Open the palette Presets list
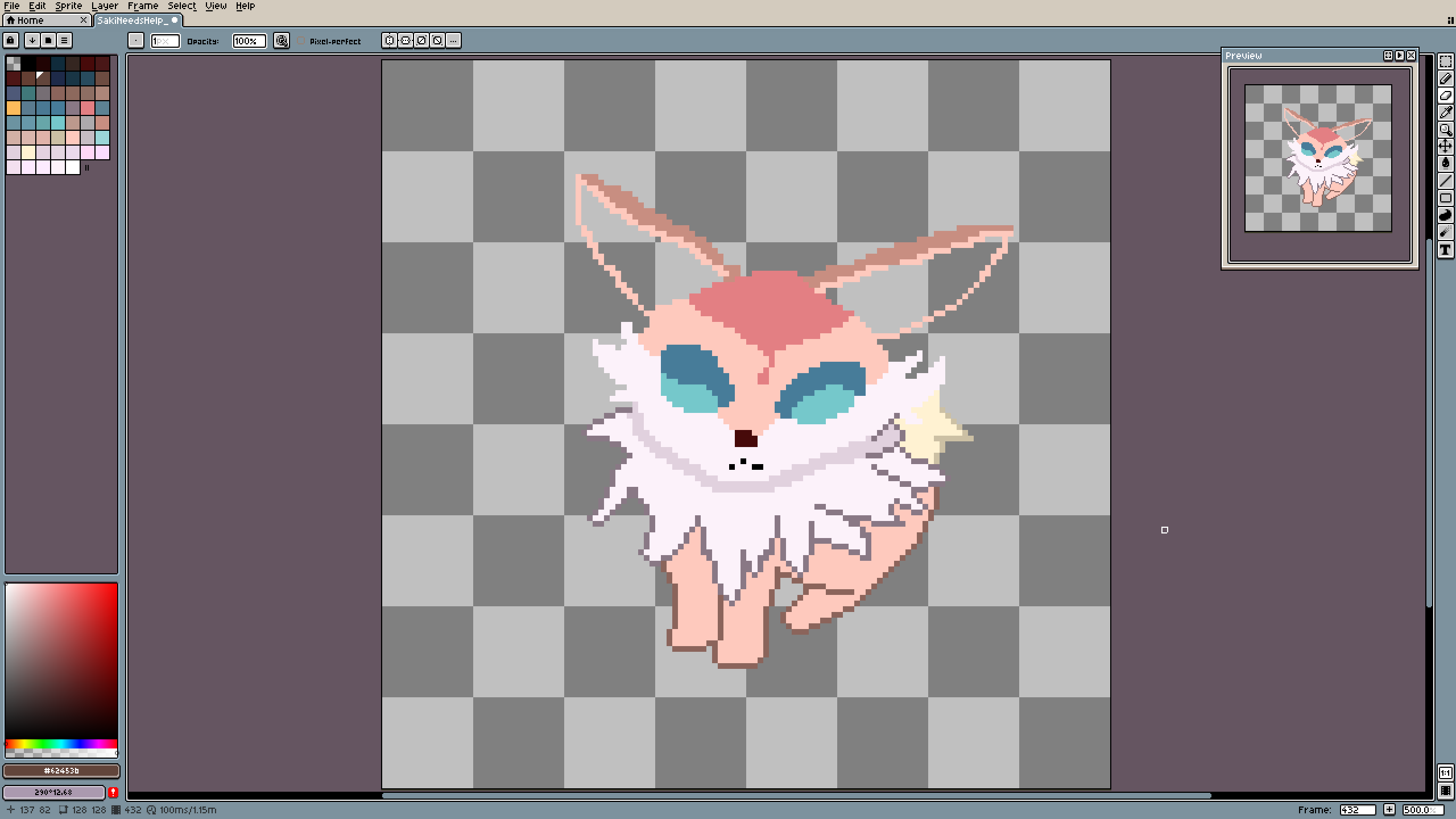This screenshot has height=819, width=1456. [x=48, y=40]
